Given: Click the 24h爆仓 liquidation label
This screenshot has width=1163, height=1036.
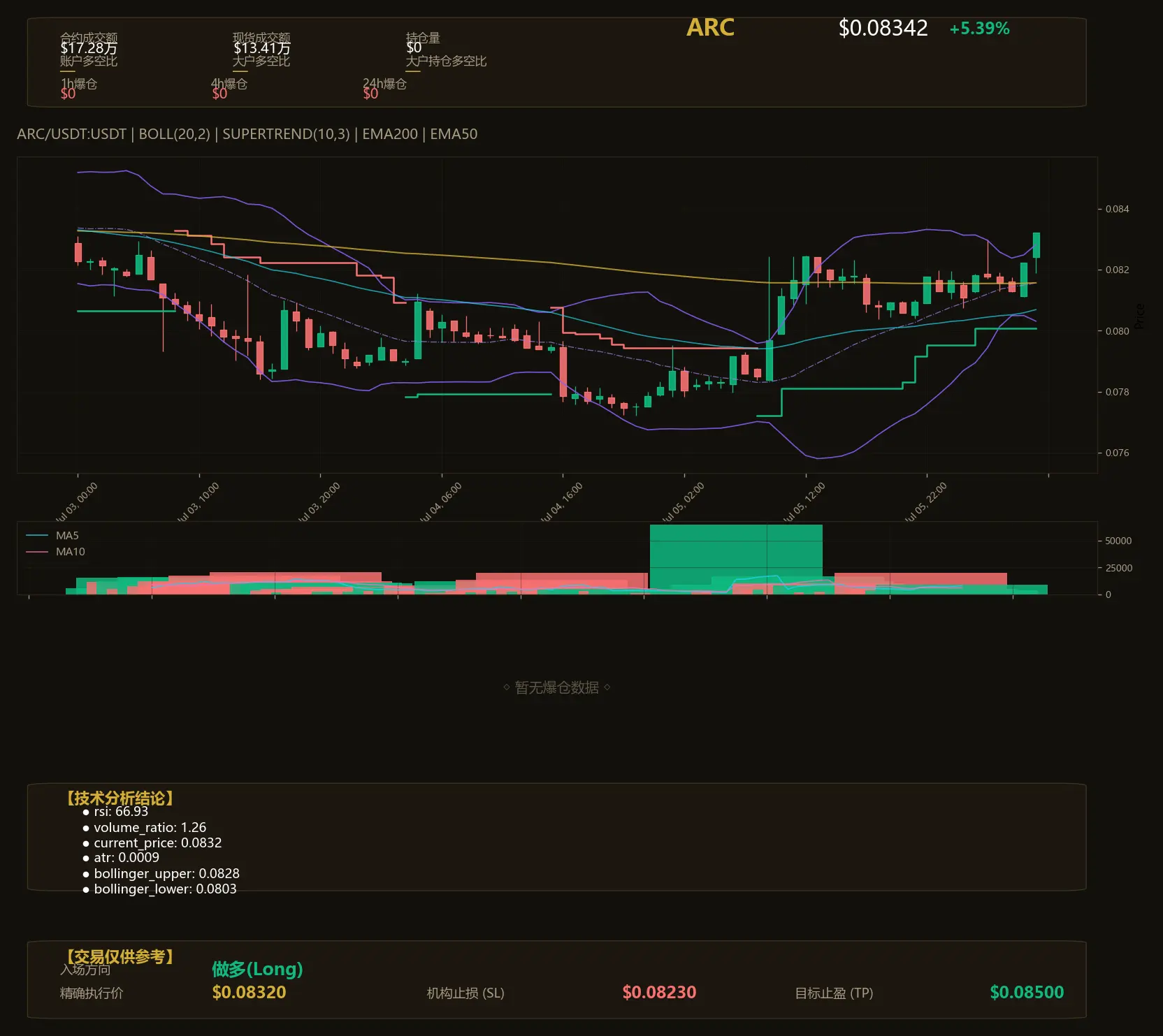Looking at the screenshot, I should click(x=384, y=84).
